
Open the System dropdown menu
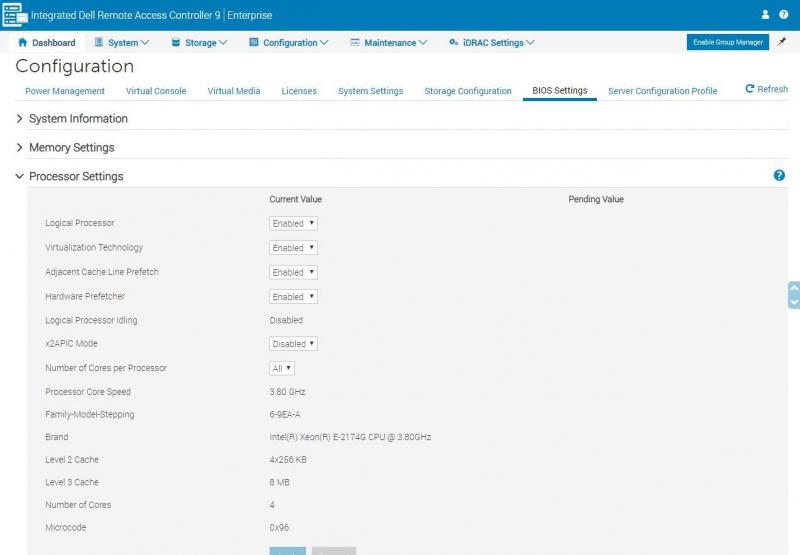122,43
